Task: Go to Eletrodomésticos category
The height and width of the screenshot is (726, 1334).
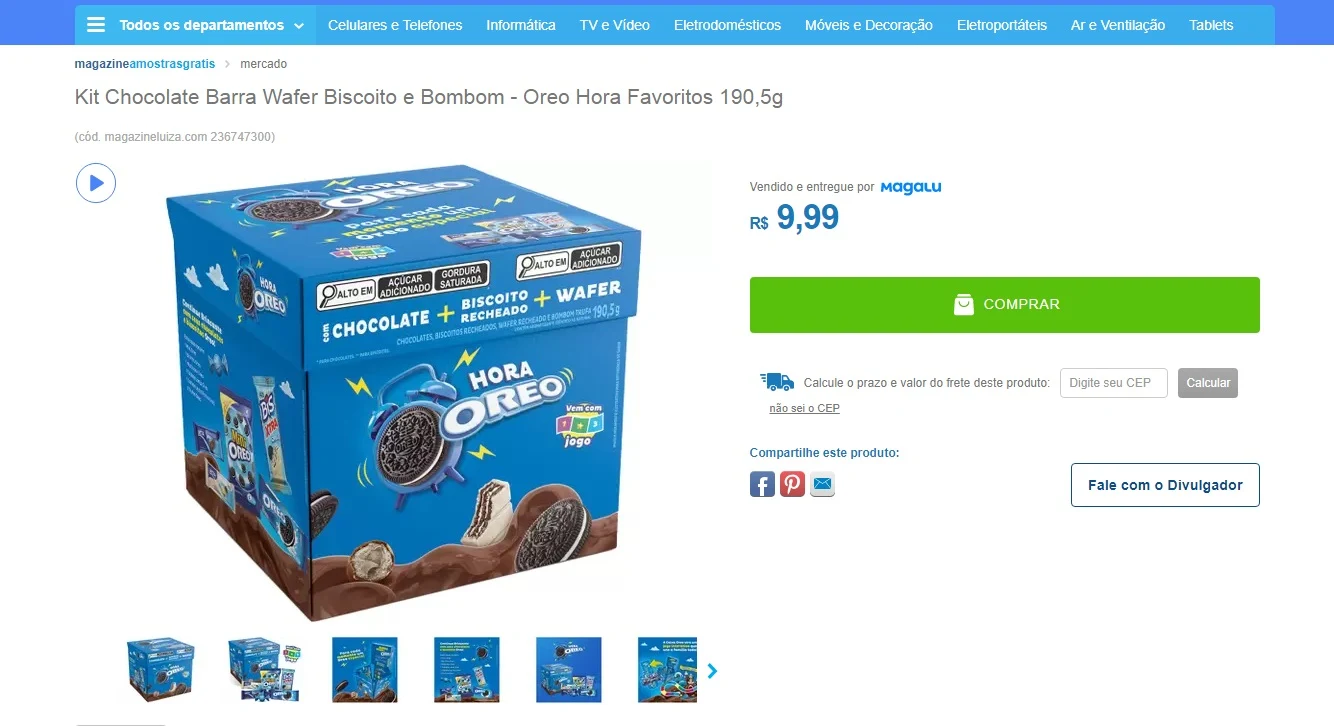Action: pyautogui.click(x=727, y=25)
